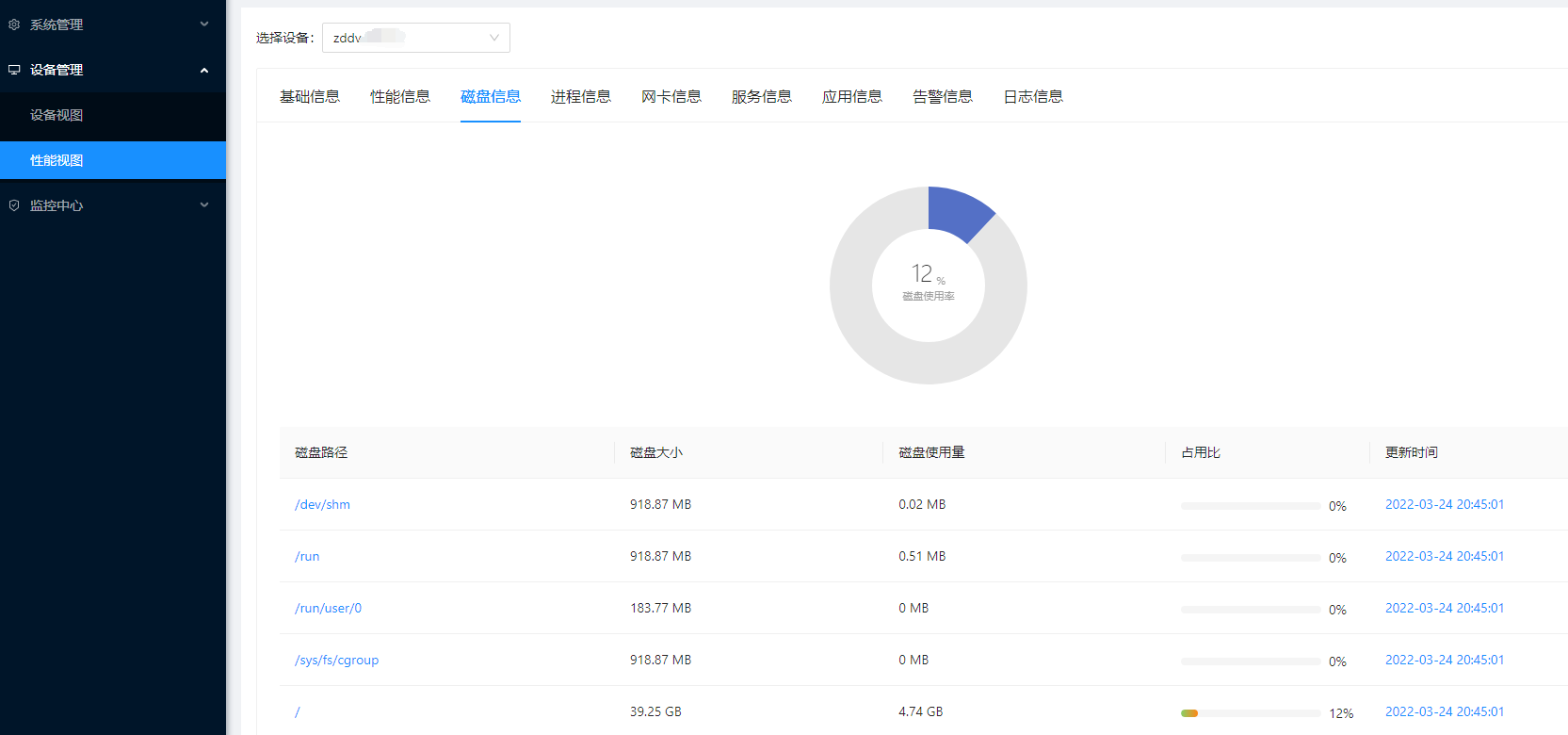
Task: Open the 选择设备 dropdown
Action: click(x=416, y=38)
